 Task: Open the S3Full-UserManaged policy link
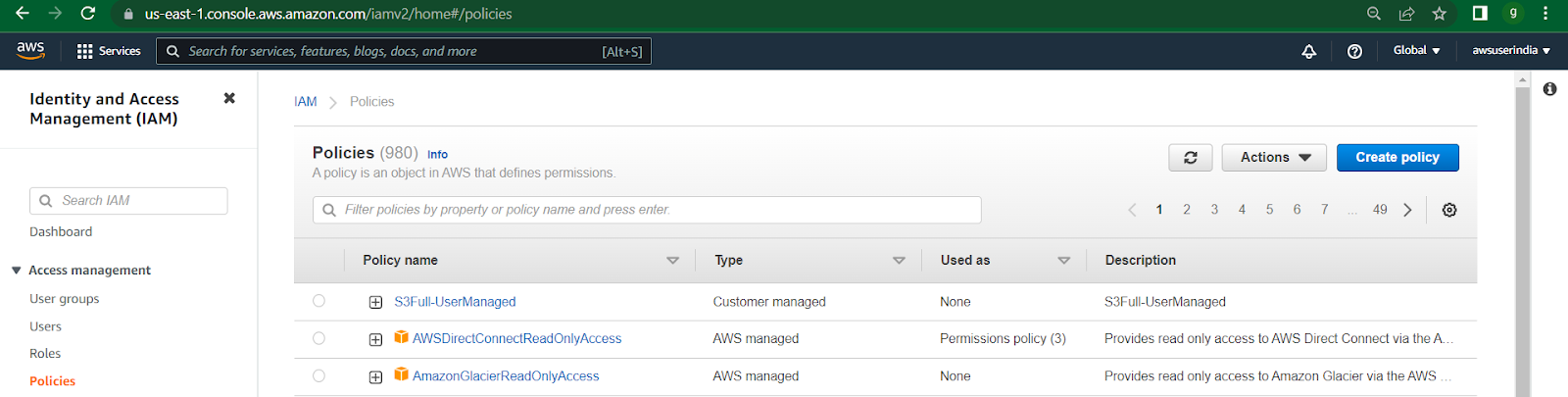click(x=455, y=302)
